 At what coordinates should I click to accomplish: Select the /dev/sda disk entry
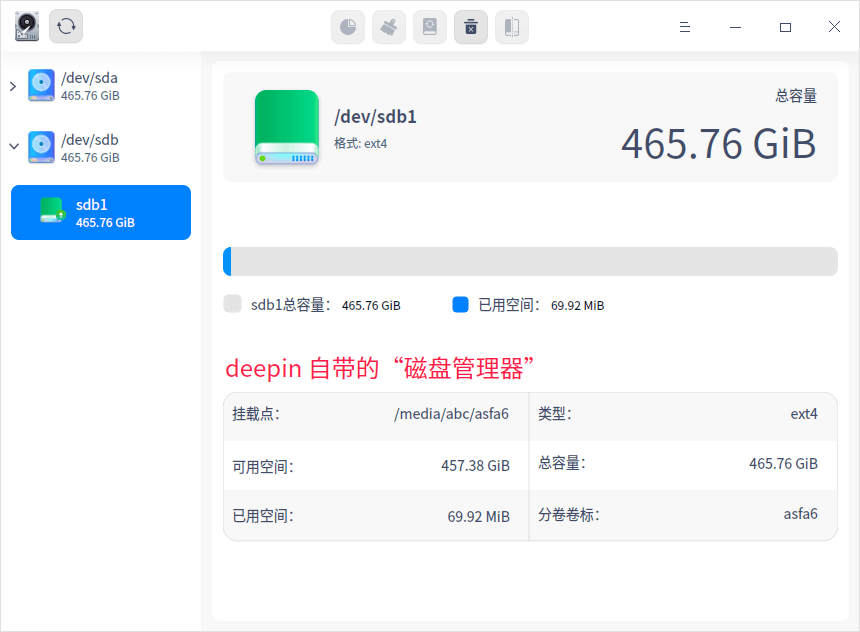point(90,86)
